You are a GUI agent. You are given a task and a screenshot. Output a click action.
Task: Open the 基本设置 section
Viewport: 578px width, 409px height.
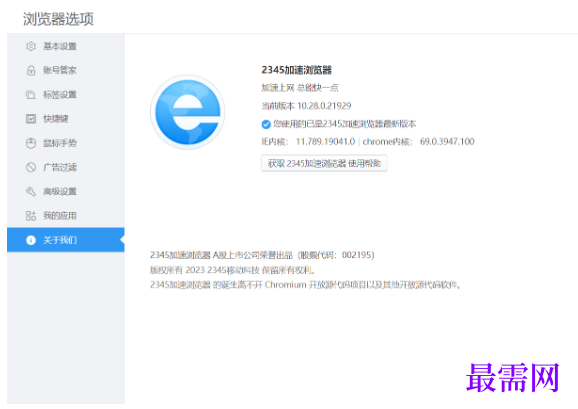click(66, 46)
